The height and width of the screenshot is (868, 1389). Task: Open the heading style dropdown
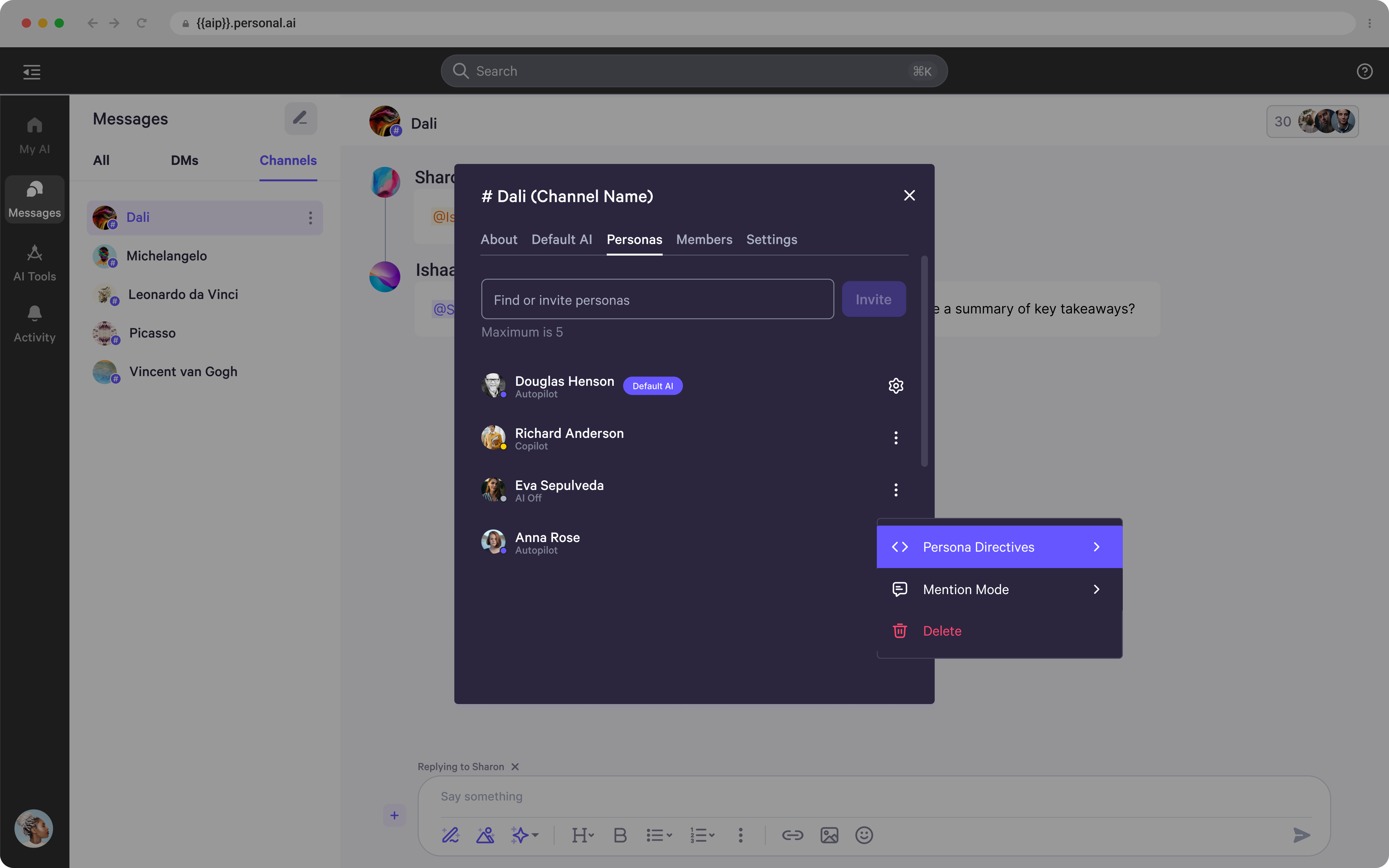point(583,835)
